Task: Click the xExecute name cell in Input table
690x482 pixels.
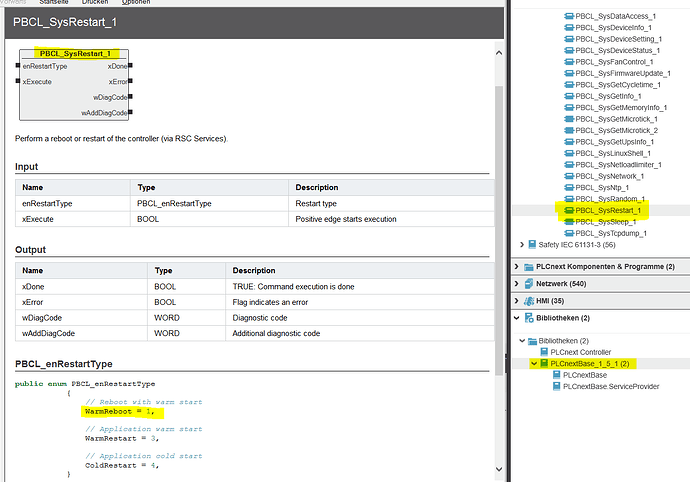Action: tap(73, 219)
